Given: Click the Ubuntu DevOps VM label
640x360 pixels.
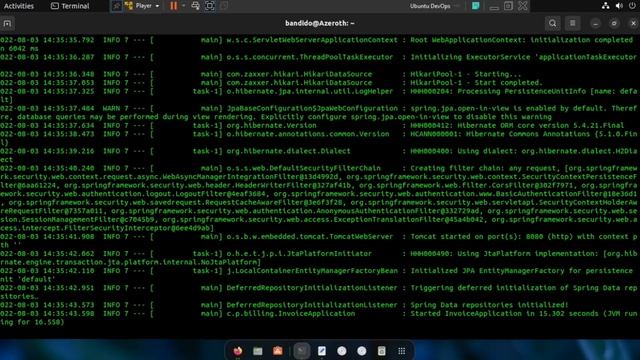Looking at the screenshot, I should click(430, 6).
